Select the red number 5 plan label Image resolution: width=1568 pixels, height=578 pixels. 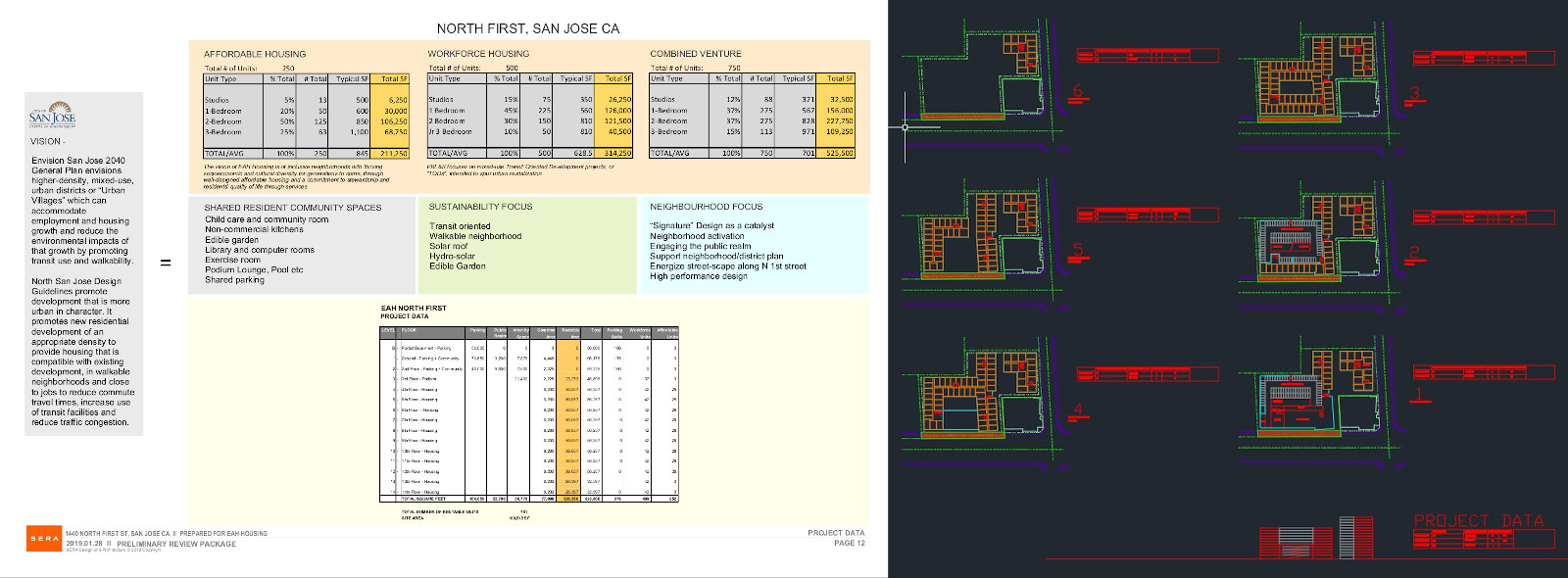coord(1078,250)
